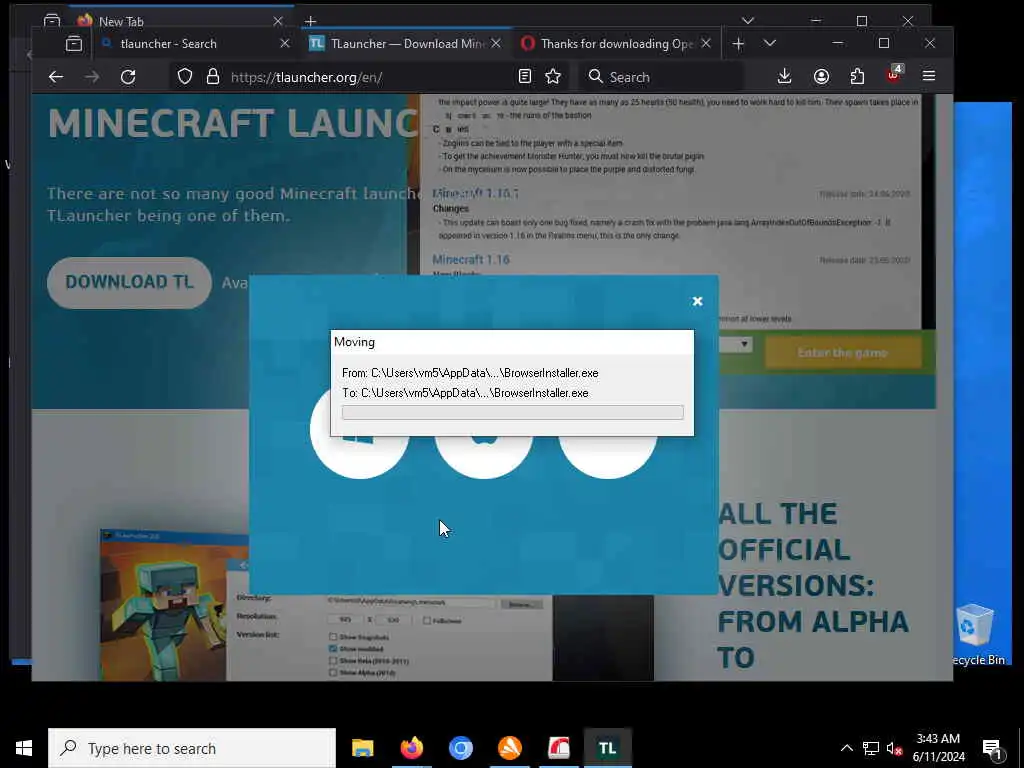Image resolution: width=1024 pixels, height=768 pixels.
Task: Click Enter the game button
Action: pos(842,353)
